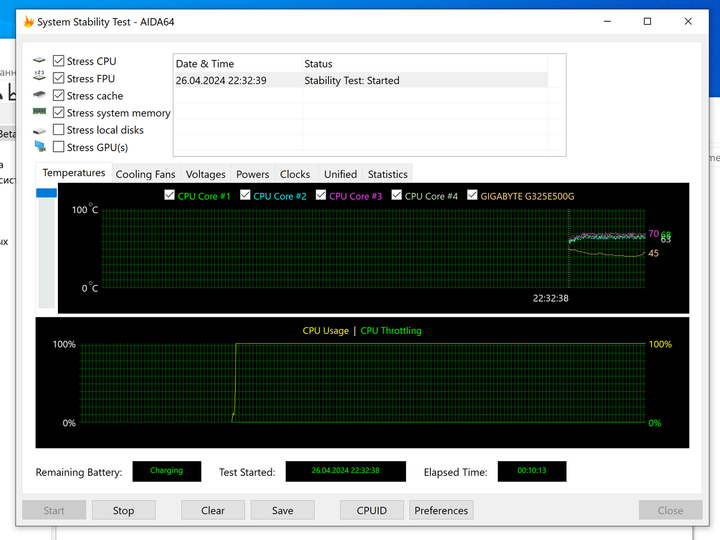Click the Test Started timestamp field
The image size is (720, 540).
point(346,471)
